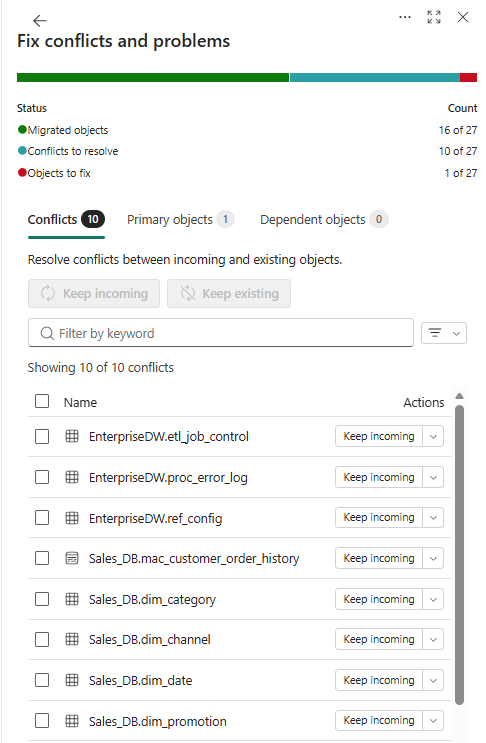
Task: Close the Fix conflicts panel
Action: [x=463, y=17]
